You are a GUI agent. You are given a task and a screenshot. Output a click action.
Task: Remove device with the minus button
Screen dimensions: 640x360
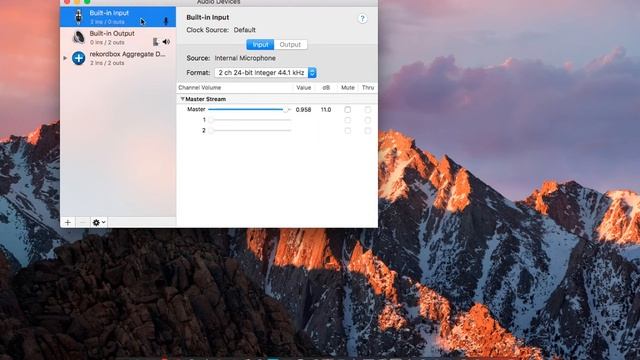click(82, 222)
